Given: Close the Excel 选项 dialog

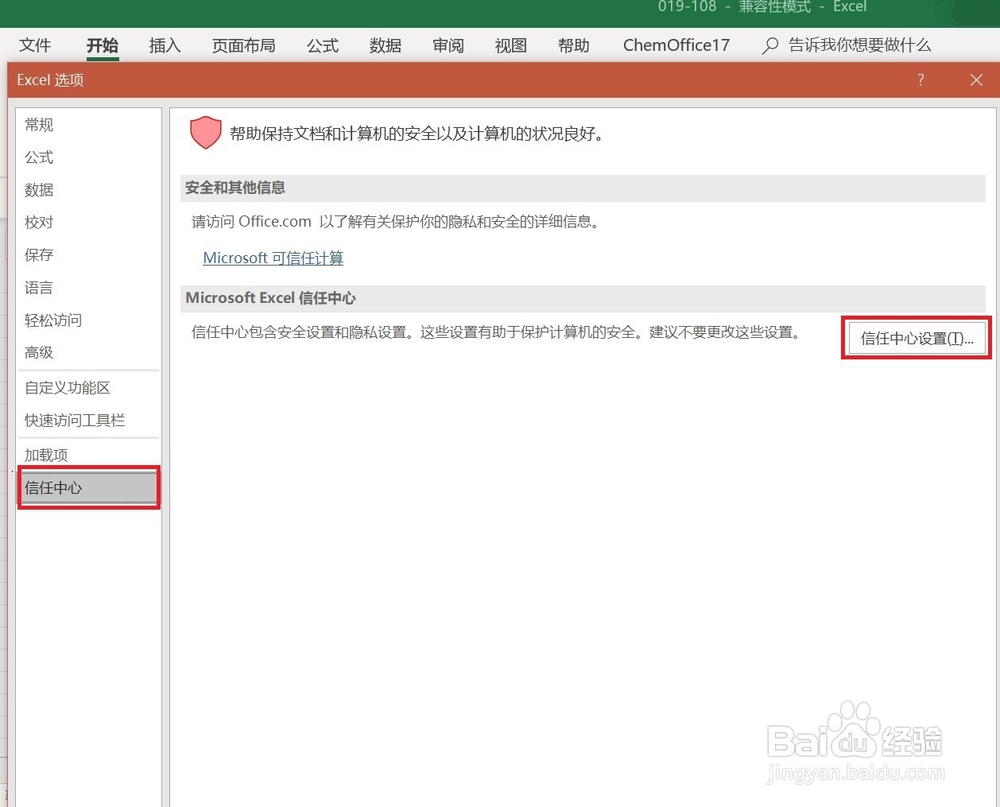Looking at the screenshot, I should click(976, 80).
